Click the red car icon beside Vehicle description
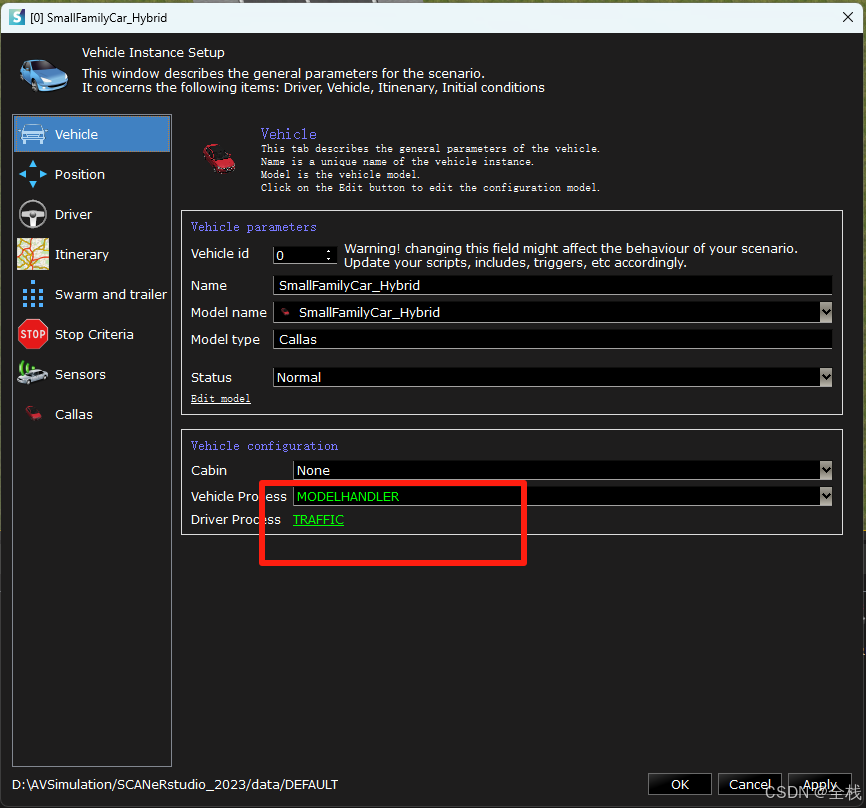Viewport: 866px width, 808px height. click(219, 159)
